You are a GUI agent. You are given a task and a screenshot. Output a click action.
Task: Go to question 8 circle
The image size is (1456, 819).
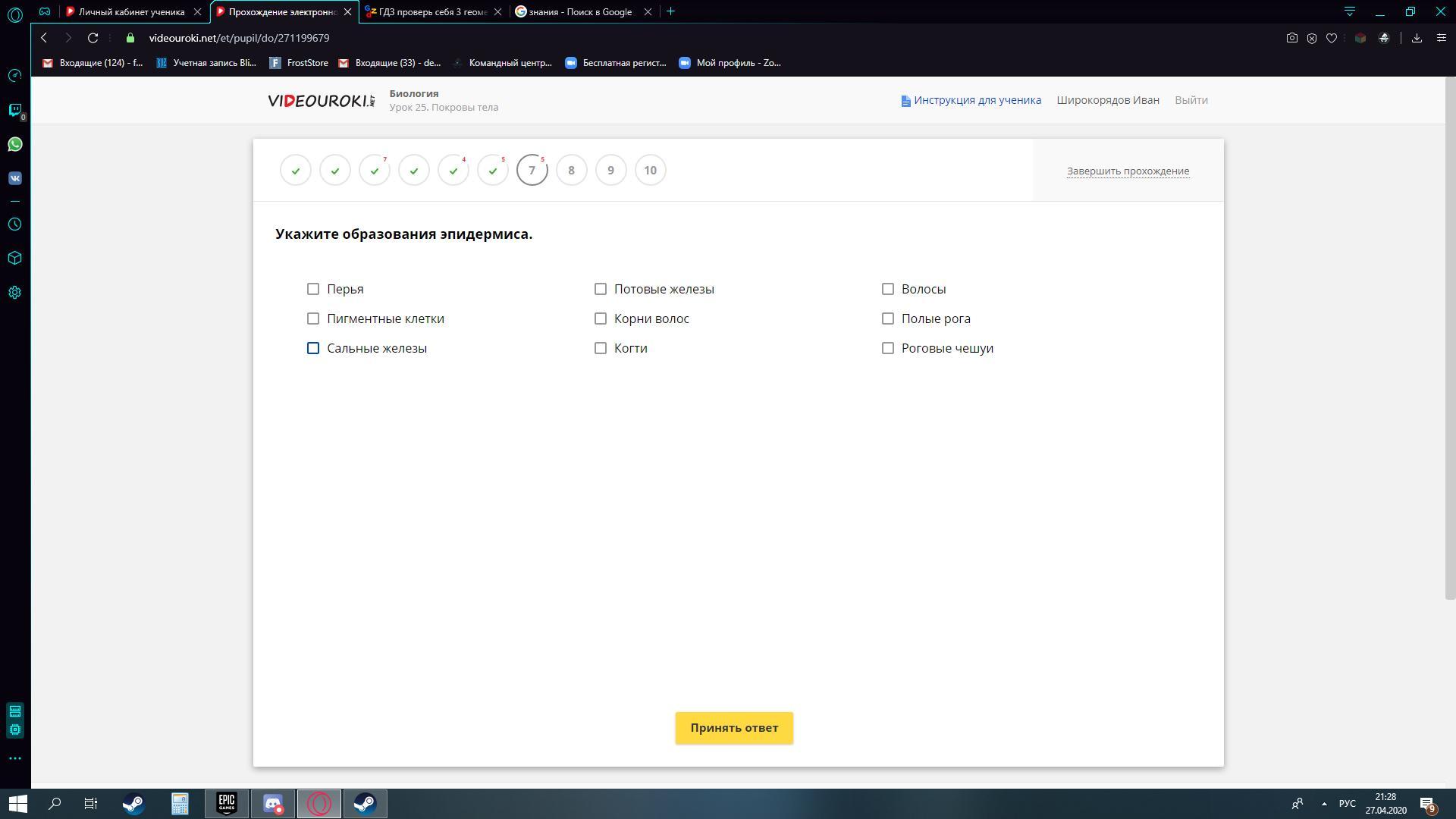coord(571,170)
